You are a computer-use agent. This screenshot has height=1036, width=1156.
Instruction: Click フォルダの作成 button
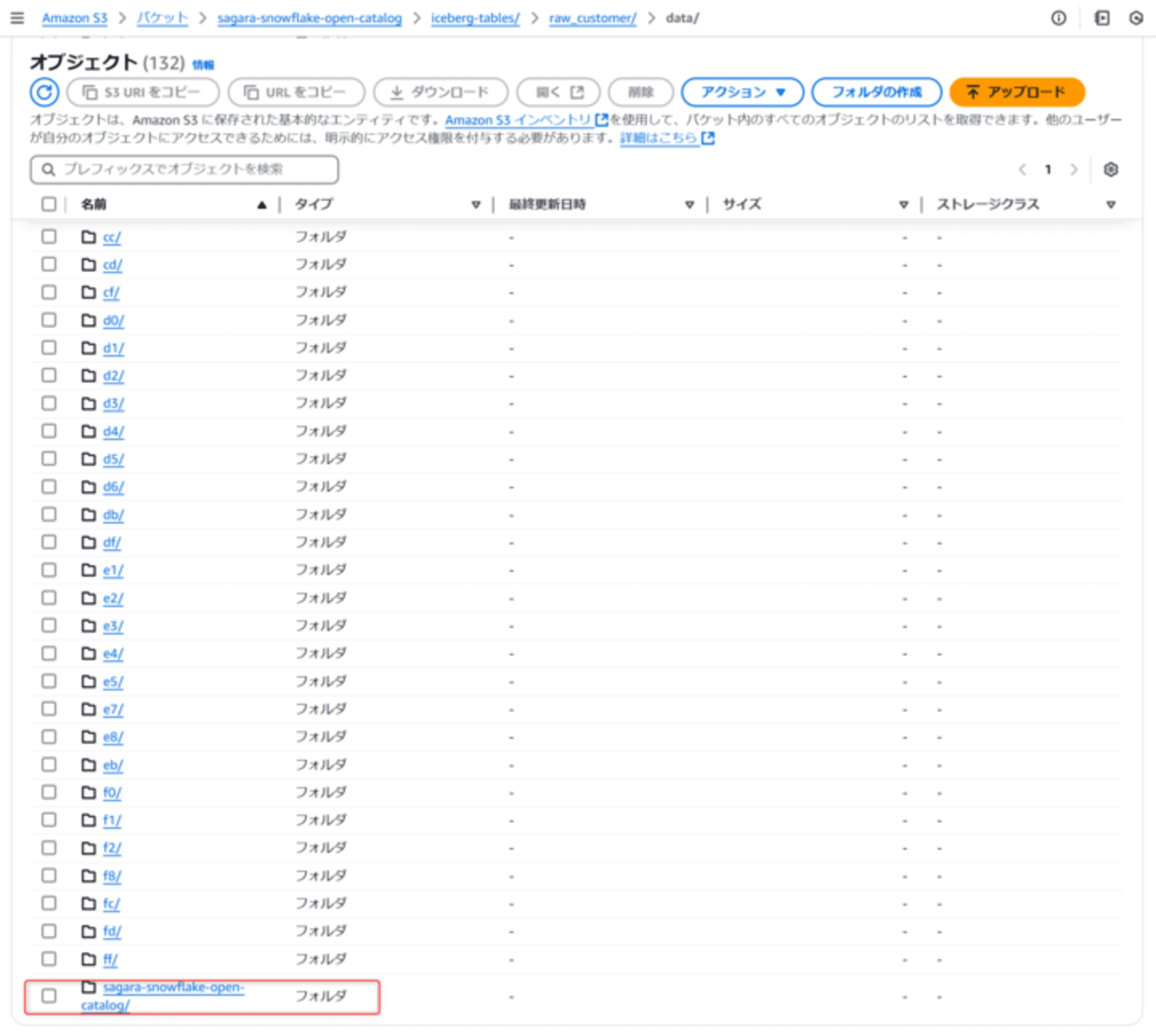tap(877, 92)
